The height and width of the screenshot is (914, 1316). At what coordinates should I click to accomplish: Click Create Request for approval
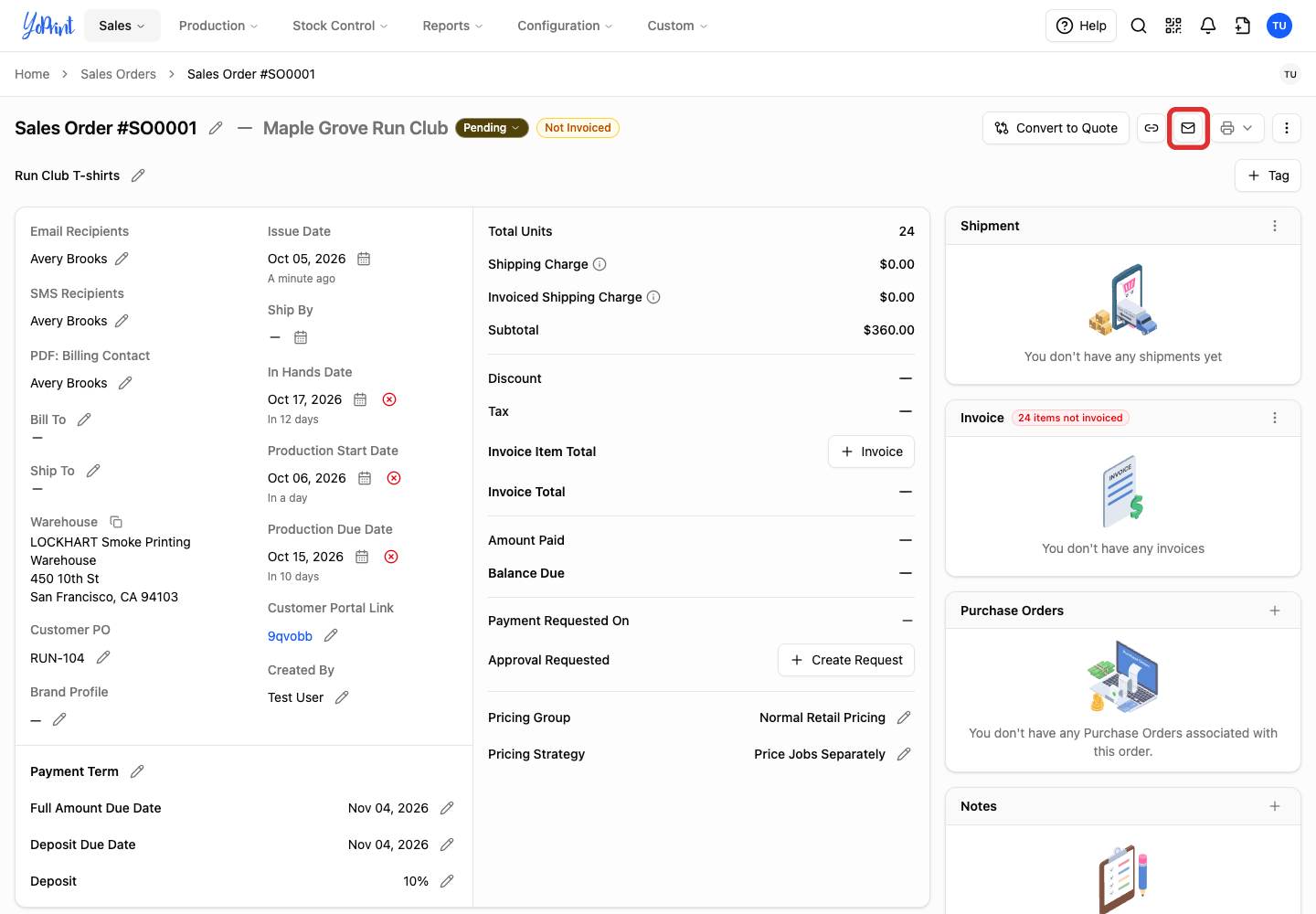click(846, 660)
